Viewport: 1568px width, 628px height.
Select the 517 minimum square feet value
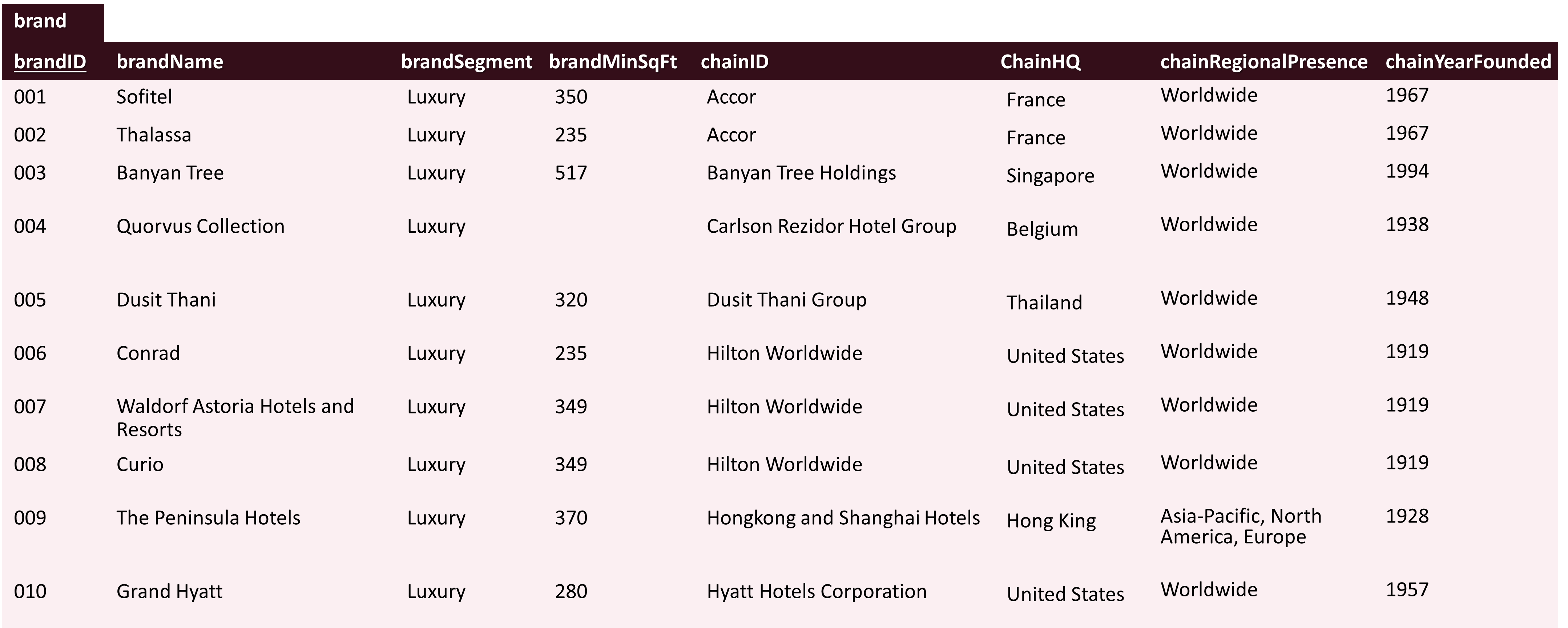point(571,173)
